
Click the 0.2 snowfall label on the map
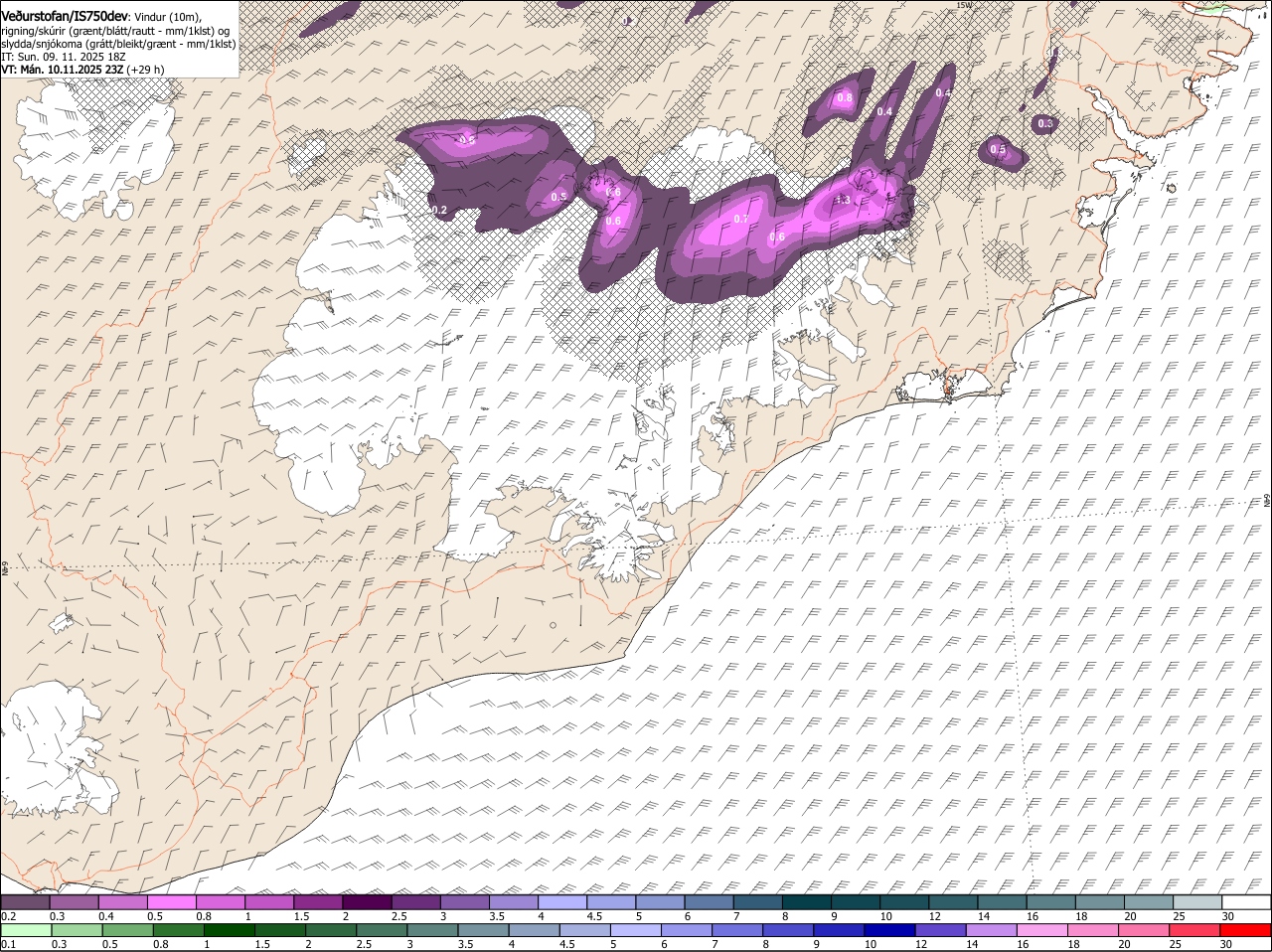point(439,210)
